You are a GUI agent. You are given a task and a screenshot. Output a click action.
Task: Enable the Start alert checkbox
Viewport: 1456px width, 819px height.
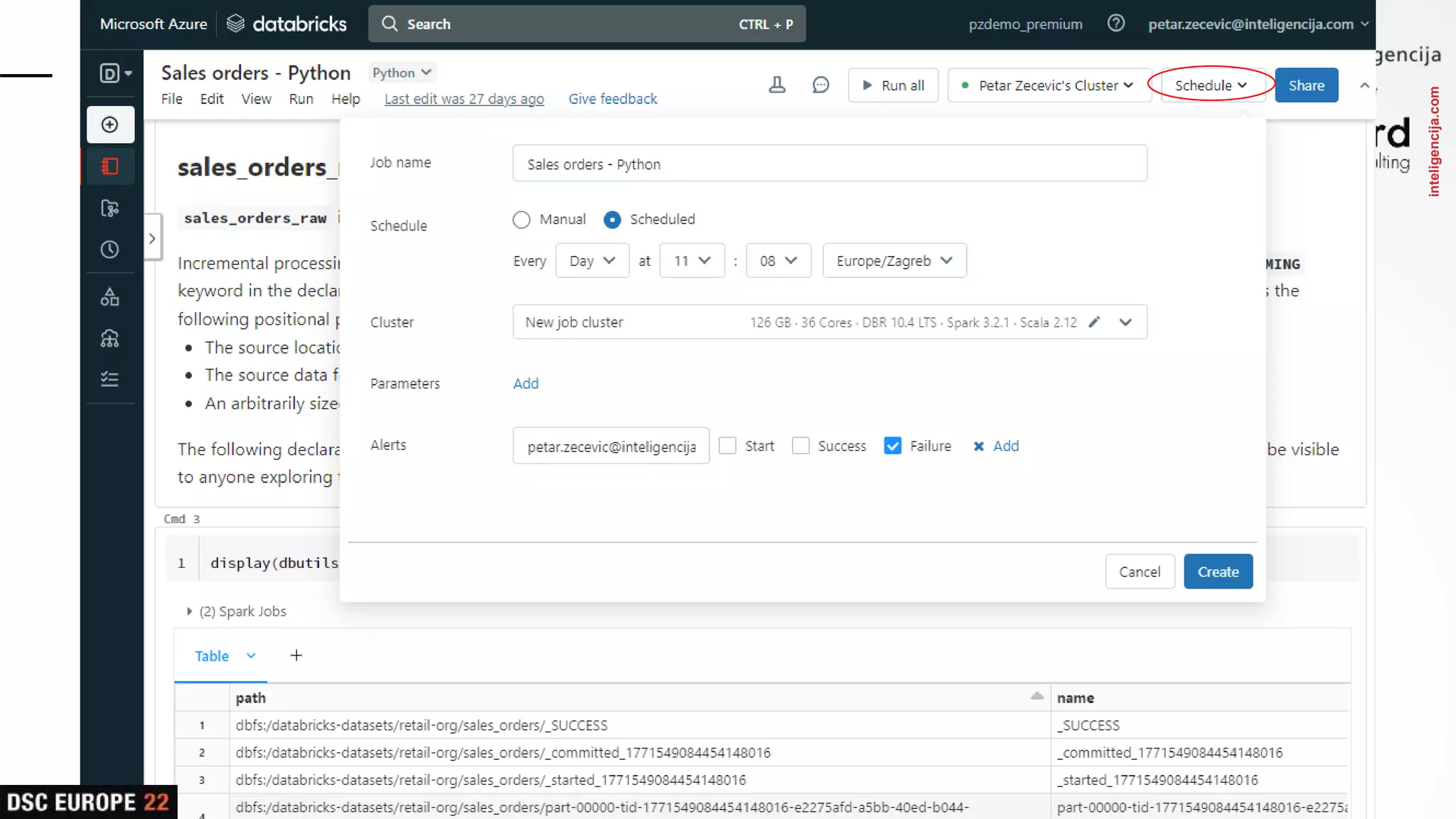(x=727, y=446)
